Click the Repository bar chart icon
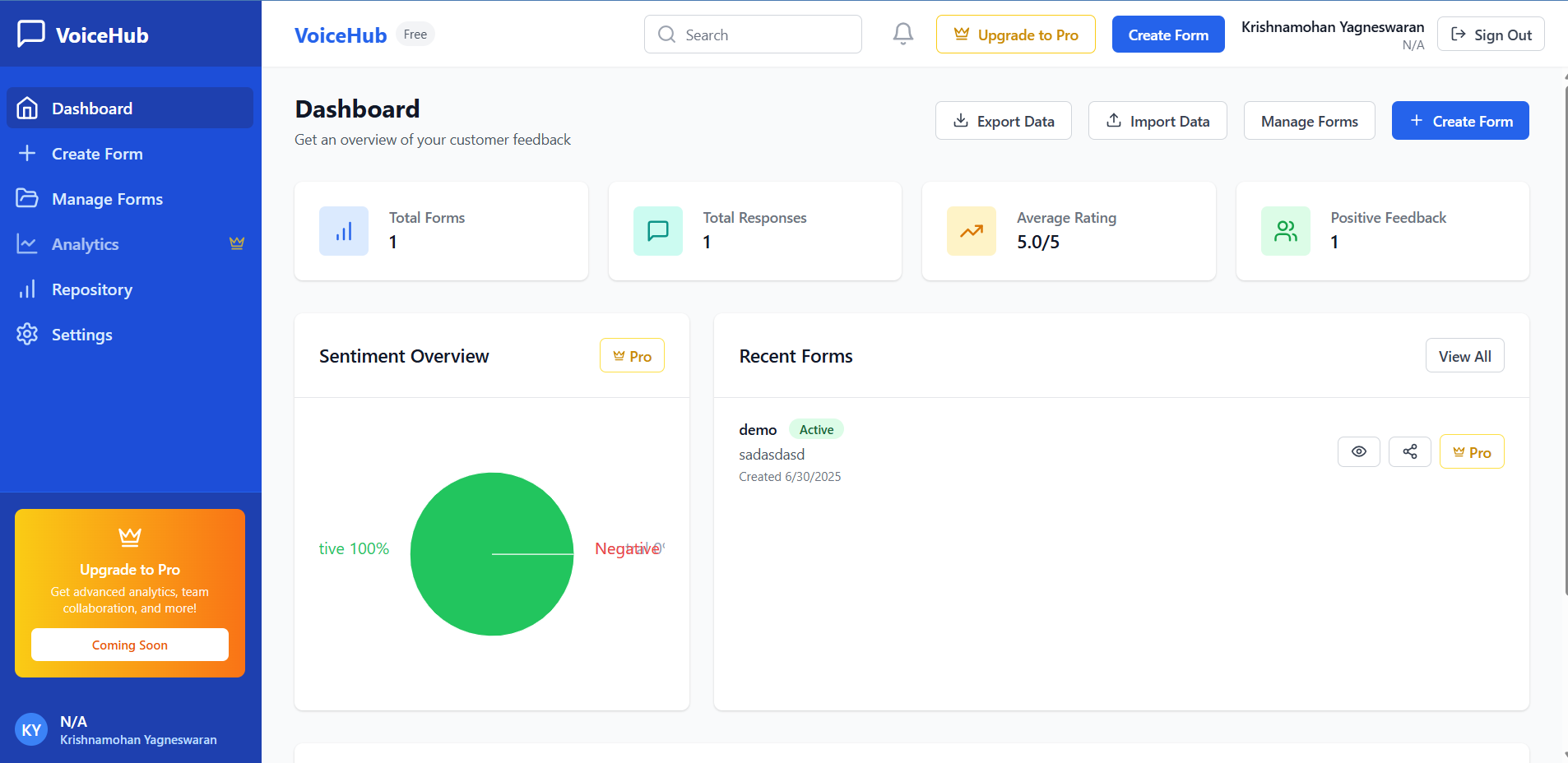 click(x=27, y=289)
